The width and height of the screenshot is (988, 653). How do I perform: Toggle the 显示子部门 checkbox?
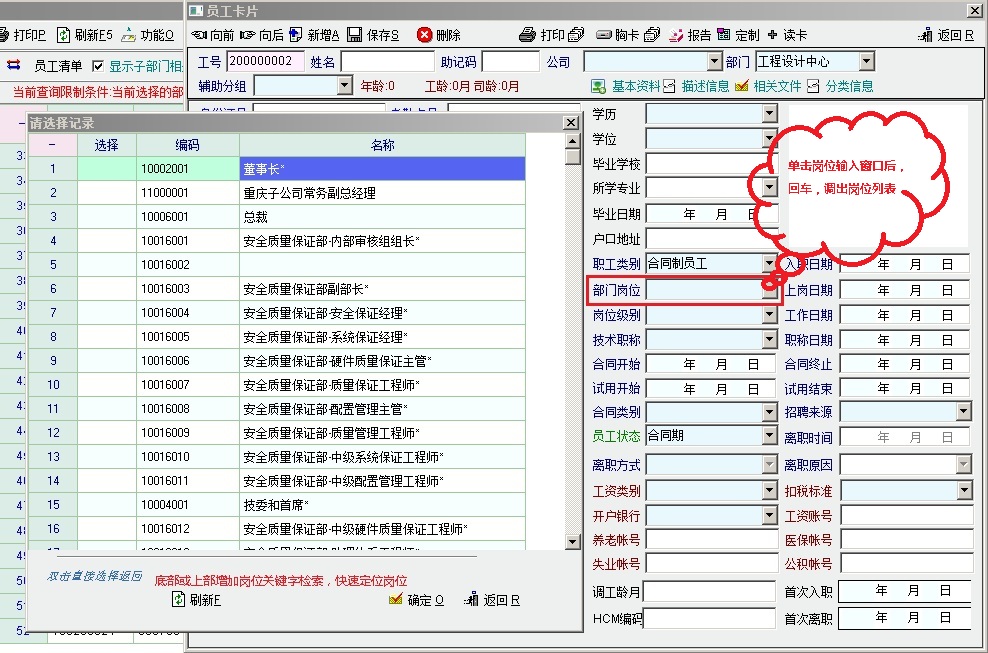[98, 66]
